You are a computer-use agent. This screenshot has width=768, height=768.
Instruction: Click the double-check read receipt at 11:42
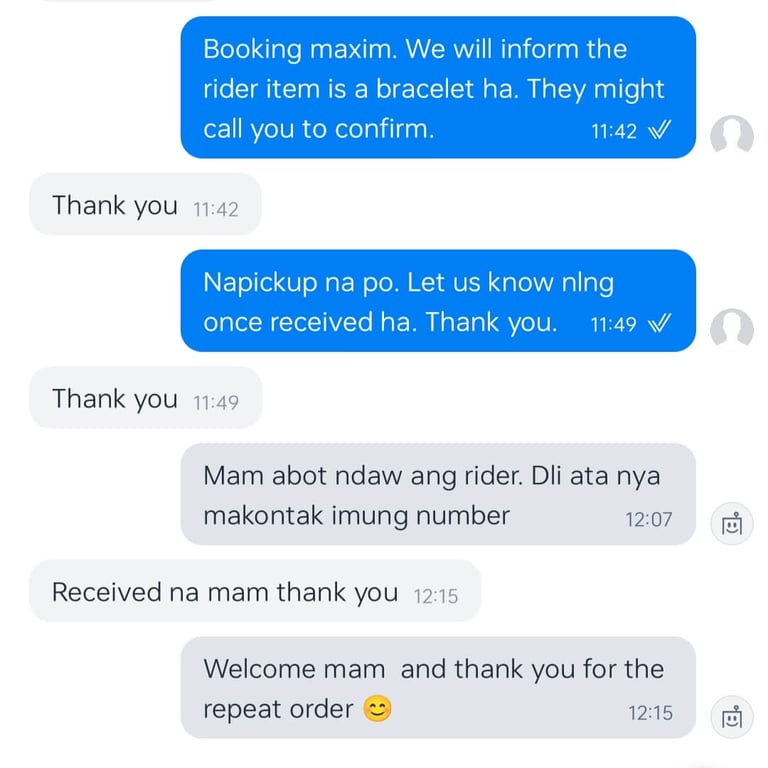659,130
